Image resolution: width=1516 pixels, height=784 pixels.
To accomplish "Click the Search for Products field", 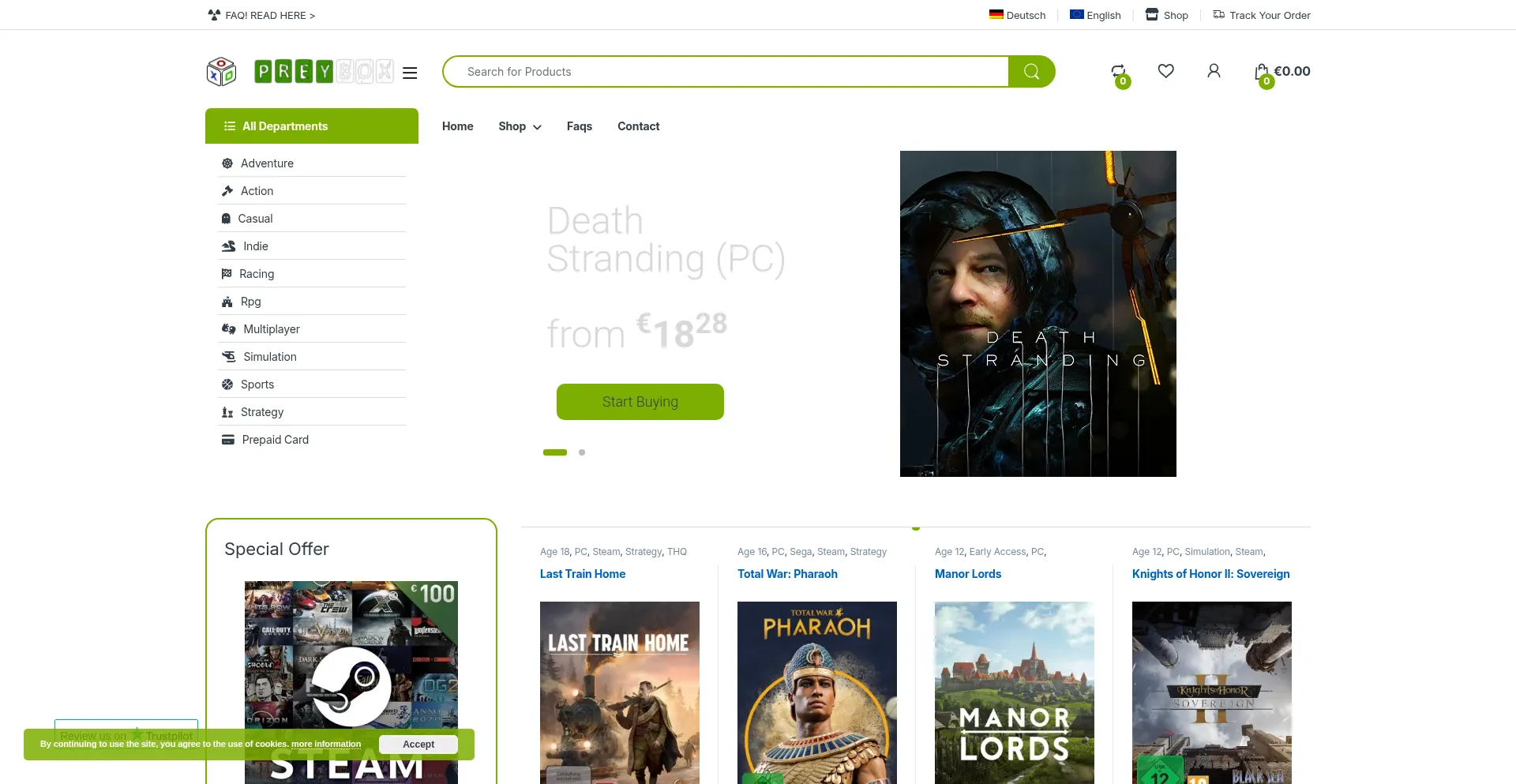I will (x=726, y=72).
